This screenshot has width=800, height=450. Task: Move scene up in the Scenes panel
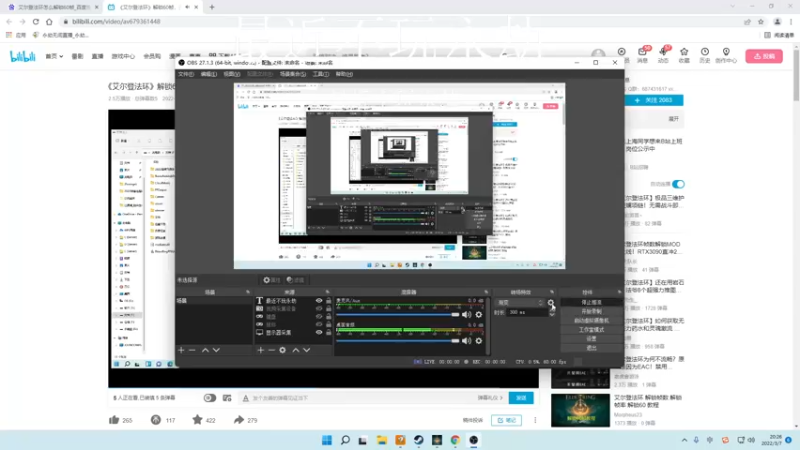(205, 350)
